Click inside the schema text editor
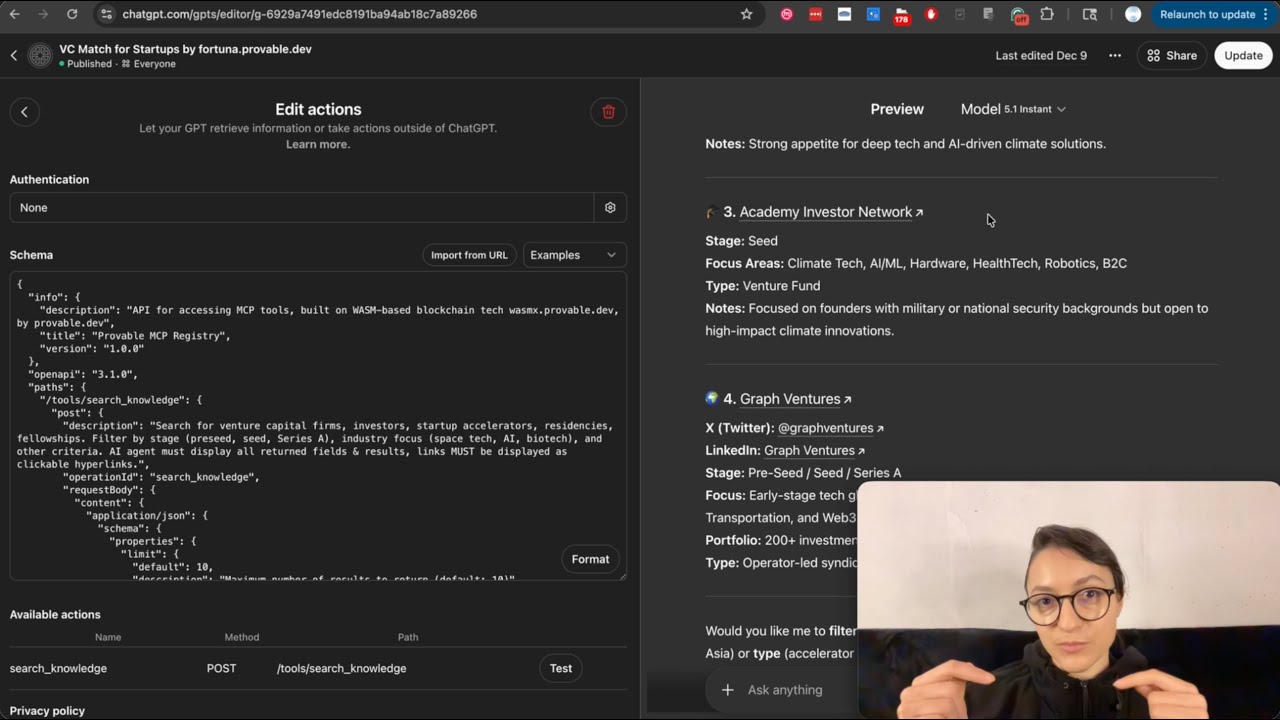Screen dimensions: 1280x720 pyautogui.click(x=318, y=426)
